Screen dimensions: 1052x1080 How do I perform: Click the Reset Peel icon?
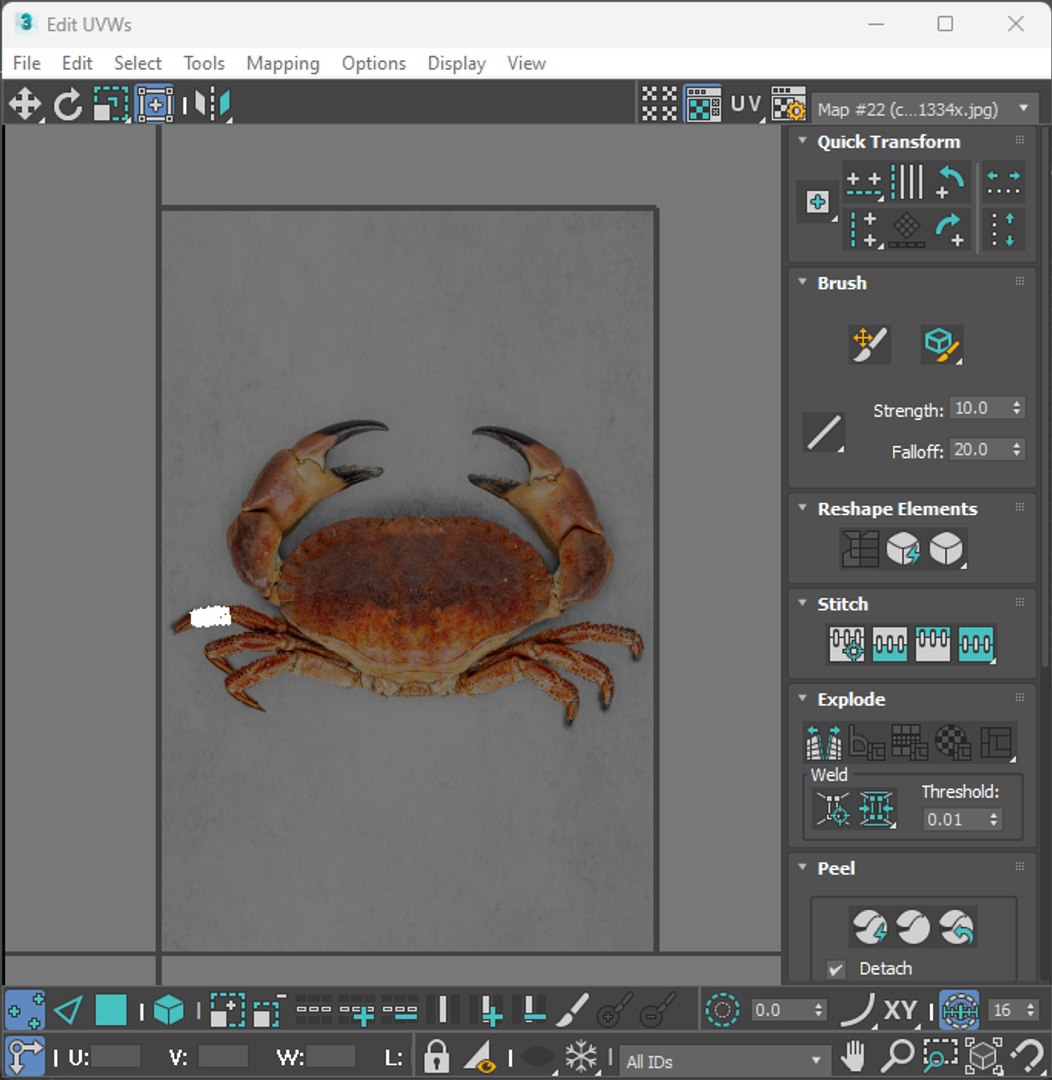956,926
